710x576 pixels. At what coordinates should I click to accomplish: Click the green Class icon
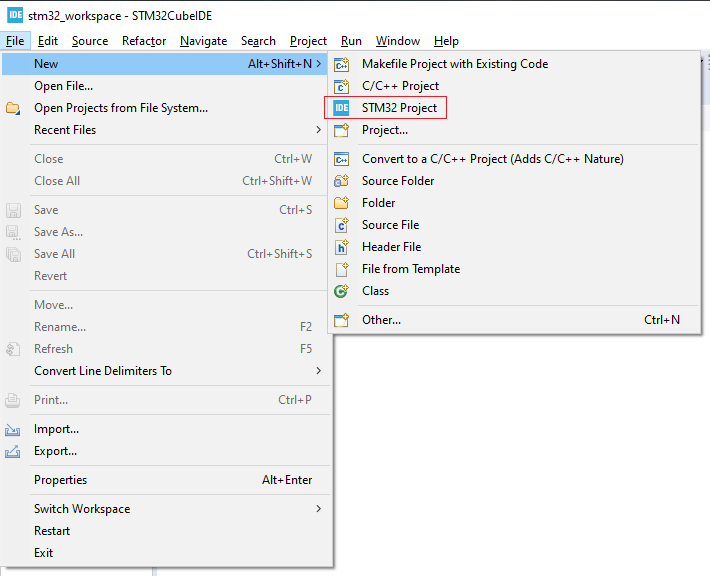[341, 291]
